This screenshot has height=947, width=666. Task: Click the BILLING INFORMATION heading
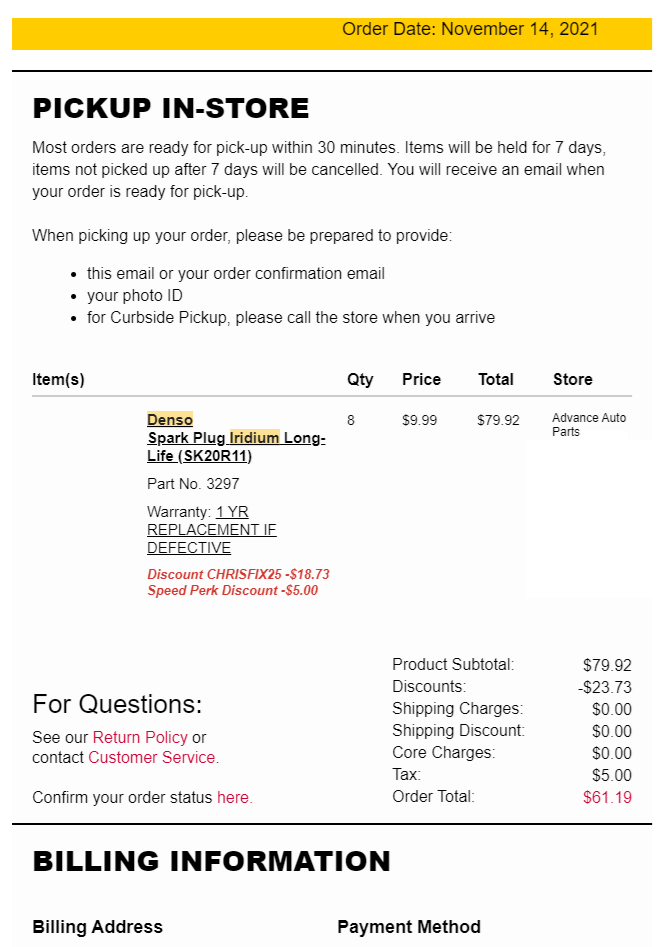click(x=211, y=861)
